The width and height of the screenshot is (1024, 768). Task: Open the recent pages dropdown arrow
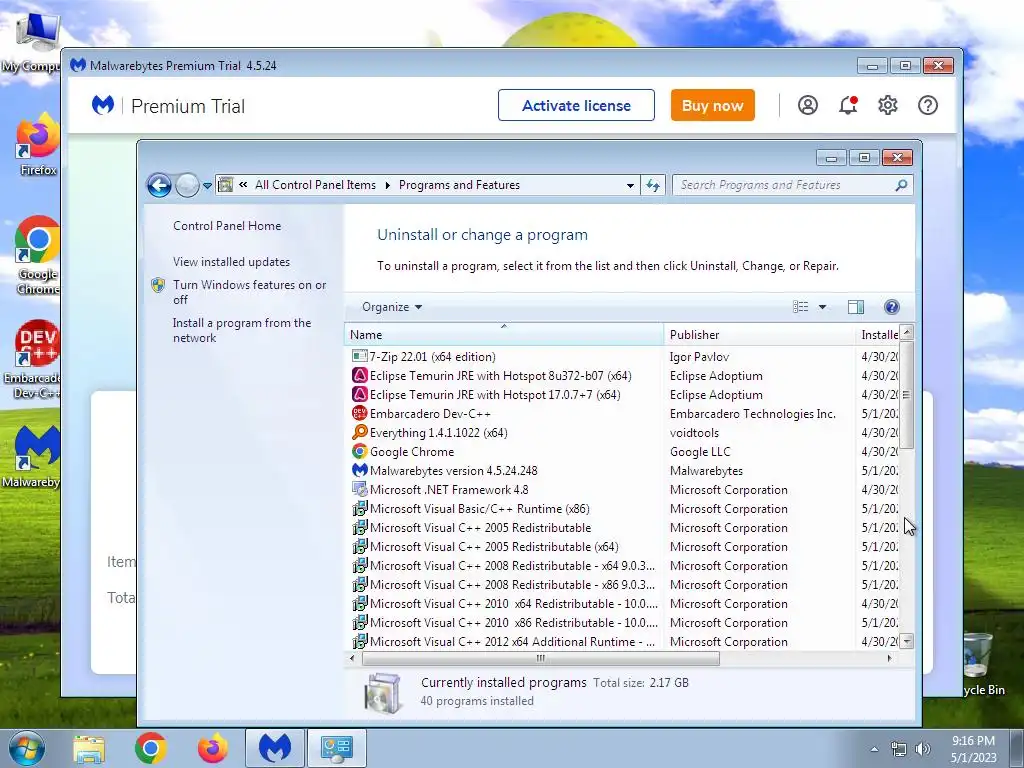pos(207,185)
